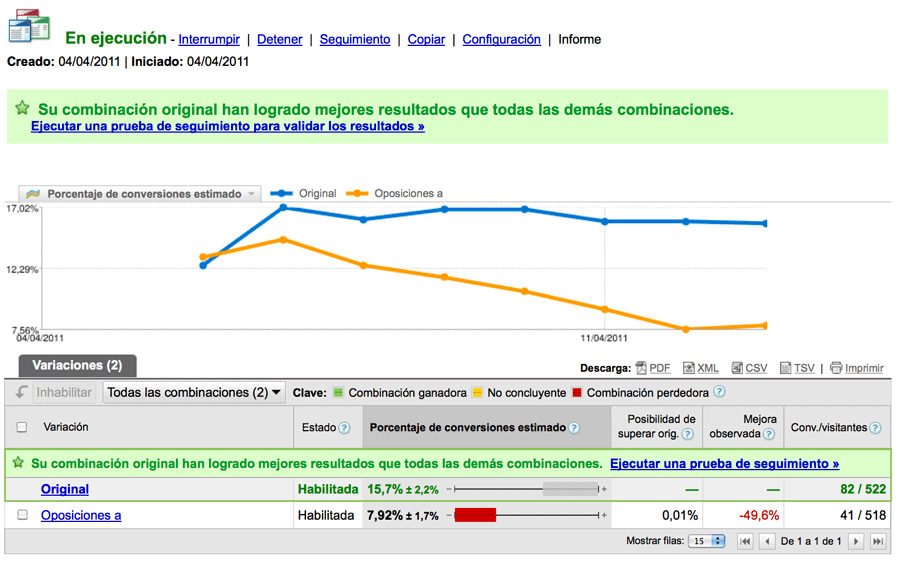Open help icon next to Estado column

coord(345,428)
